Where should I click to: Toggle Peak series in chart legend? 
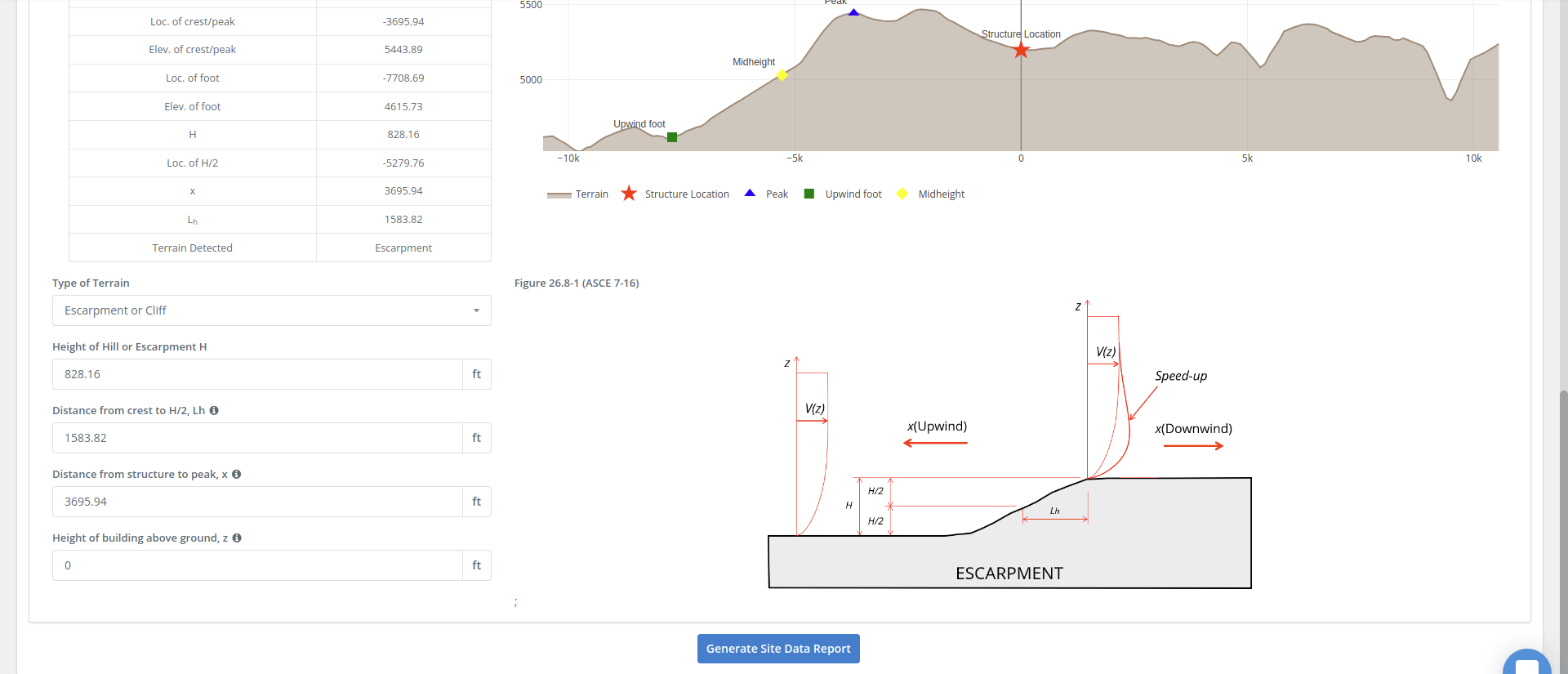point(766,194)
